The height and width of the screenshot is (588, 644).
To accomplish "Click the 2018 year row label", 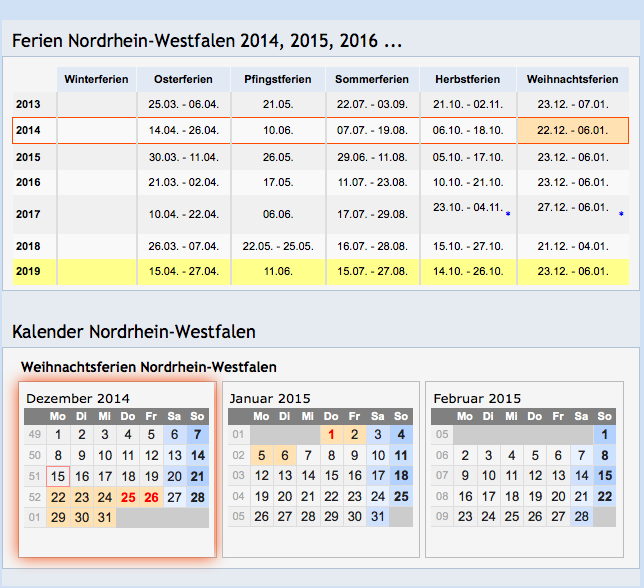I will tap(28, 246).
